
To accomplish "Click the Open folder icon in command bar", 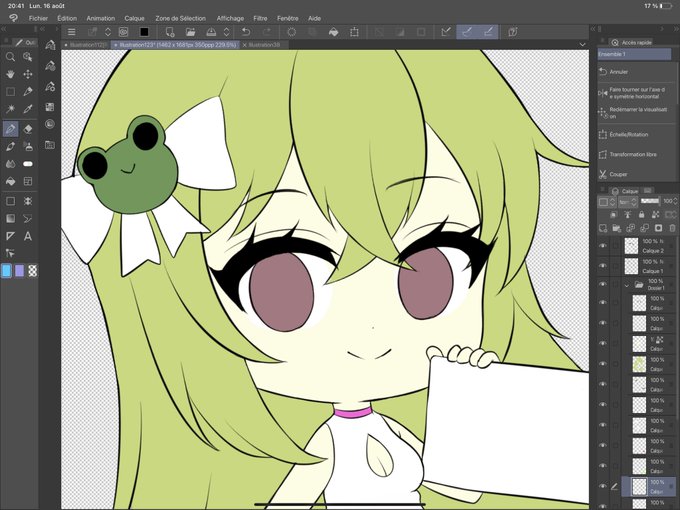I will [x=190, y=32].
